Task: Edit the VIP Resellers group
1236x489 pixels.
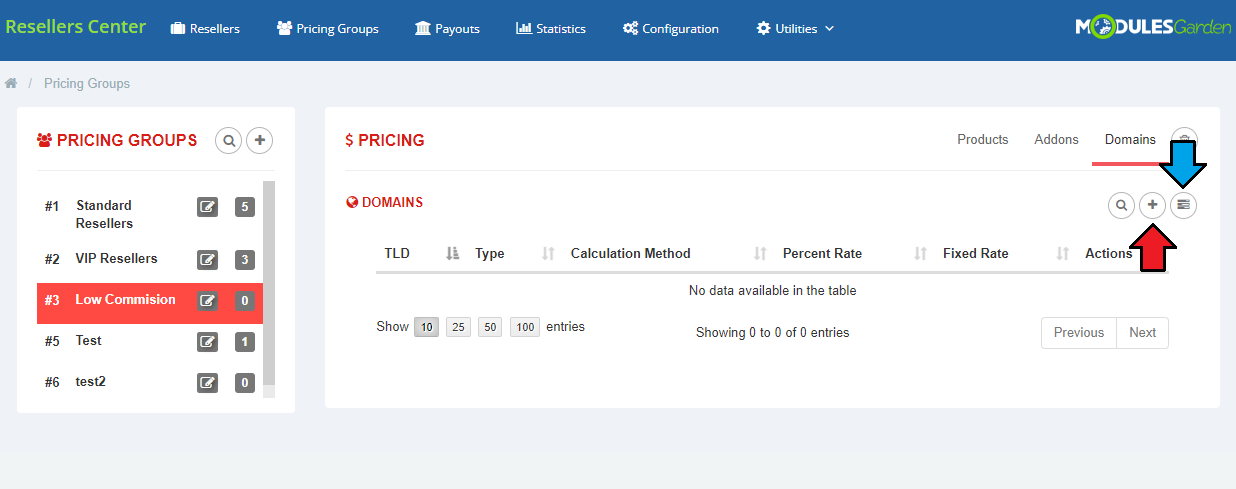Action: 207,259
